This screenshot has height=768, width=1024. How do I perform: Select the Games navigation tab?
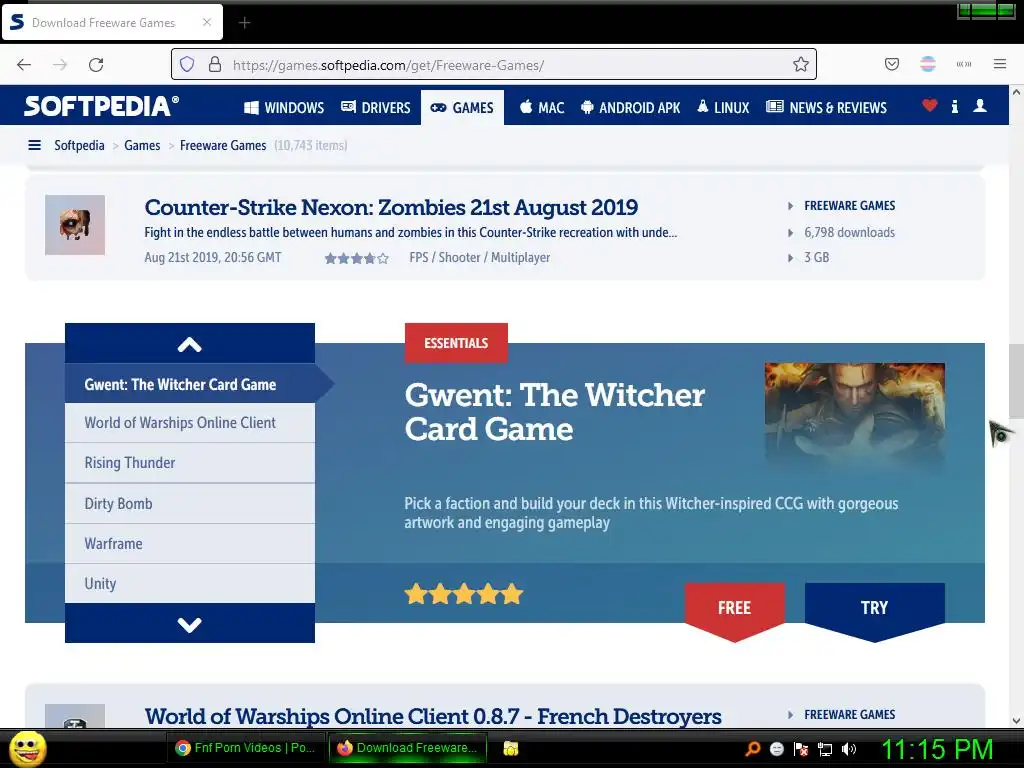(462, 108)
